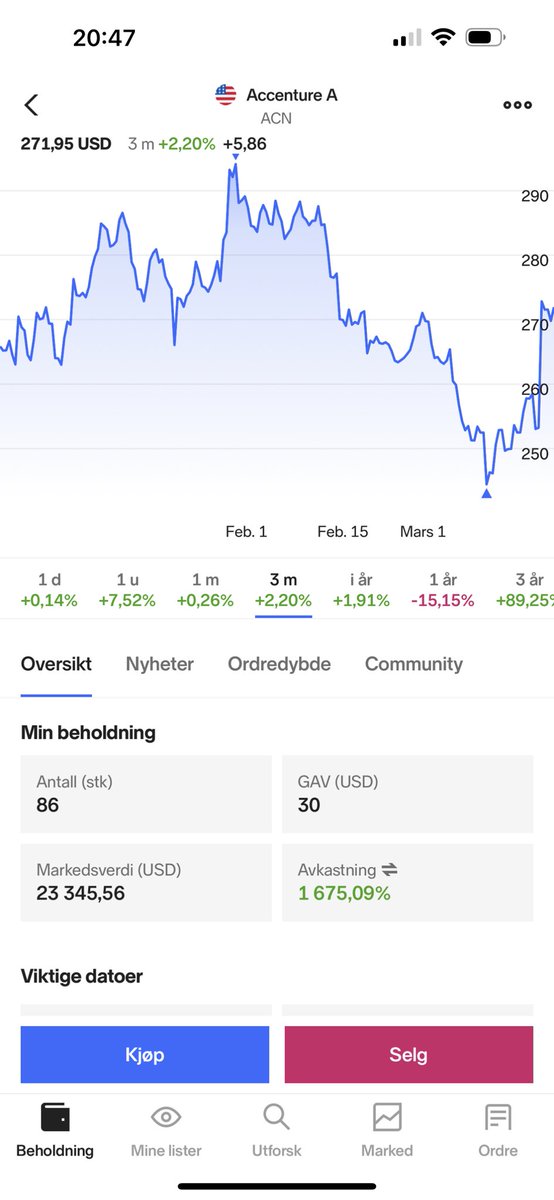Tap the Accenture A title
Viewport: 554px width, 1200px height.
pos(292,95)
